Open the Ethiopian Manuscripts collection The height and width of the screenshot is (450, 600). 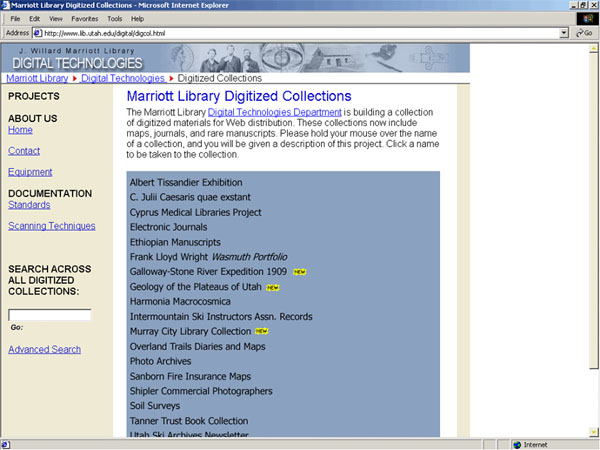(x=175, y=242)
